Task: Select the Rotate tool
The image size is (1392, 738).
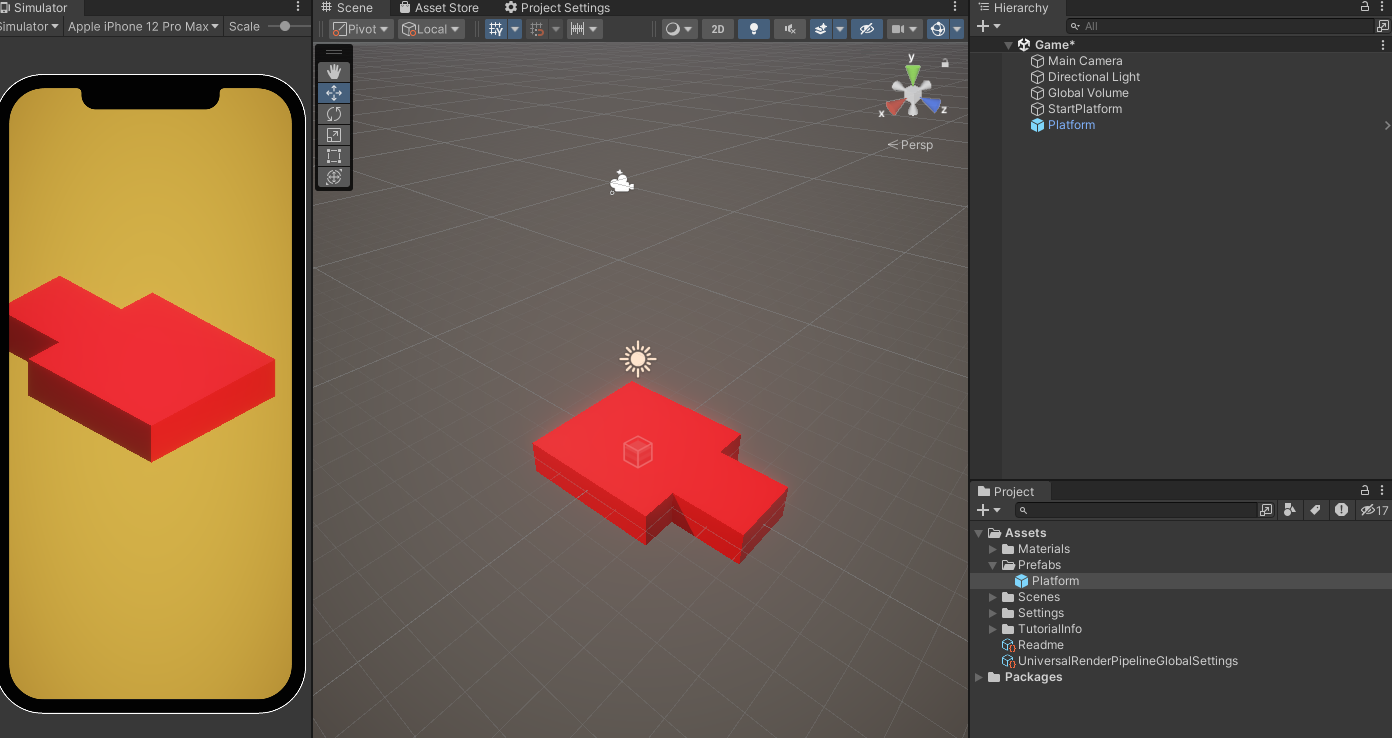Action: 334,114
